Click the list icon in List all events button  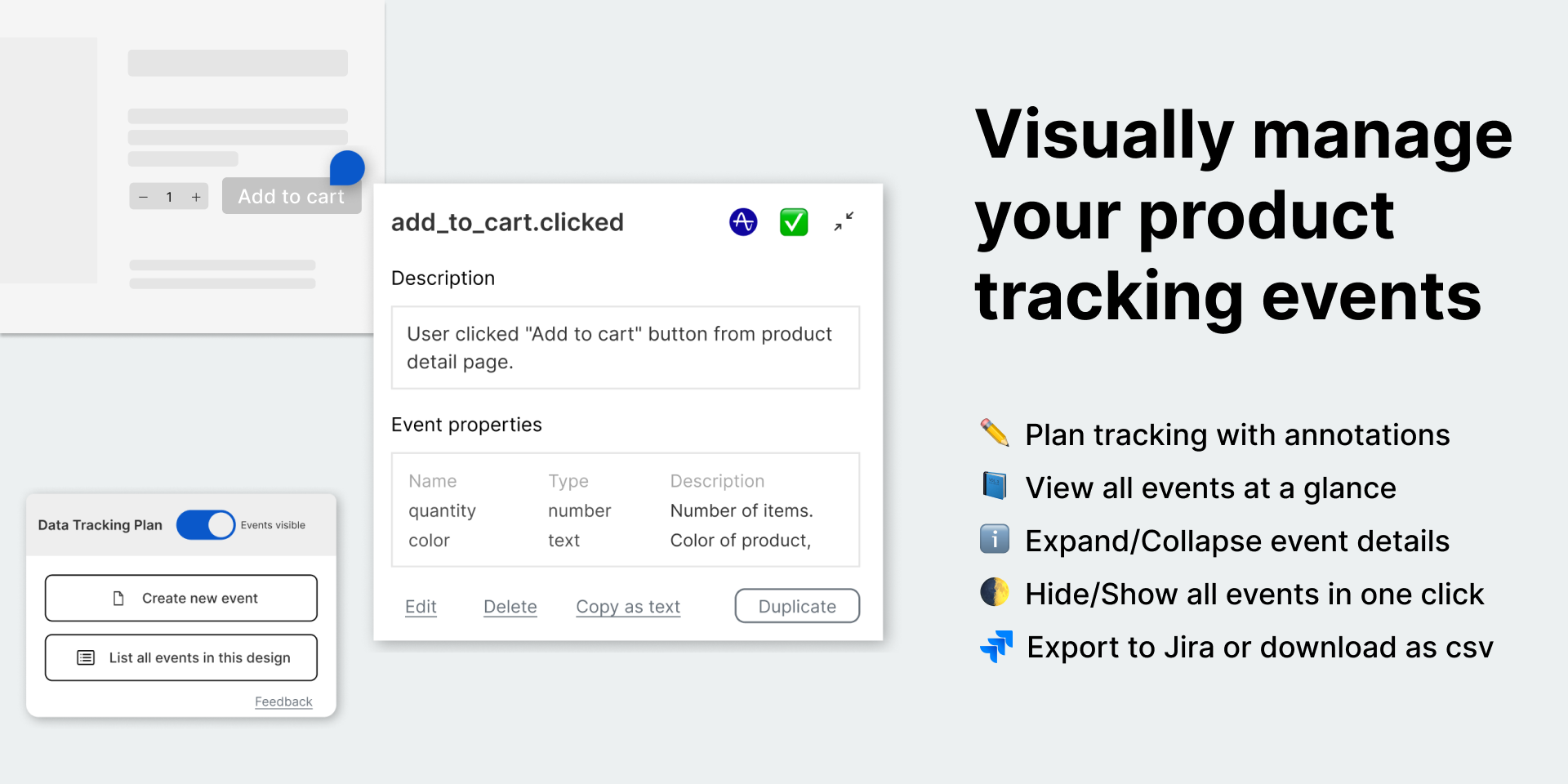coord(87,657)
